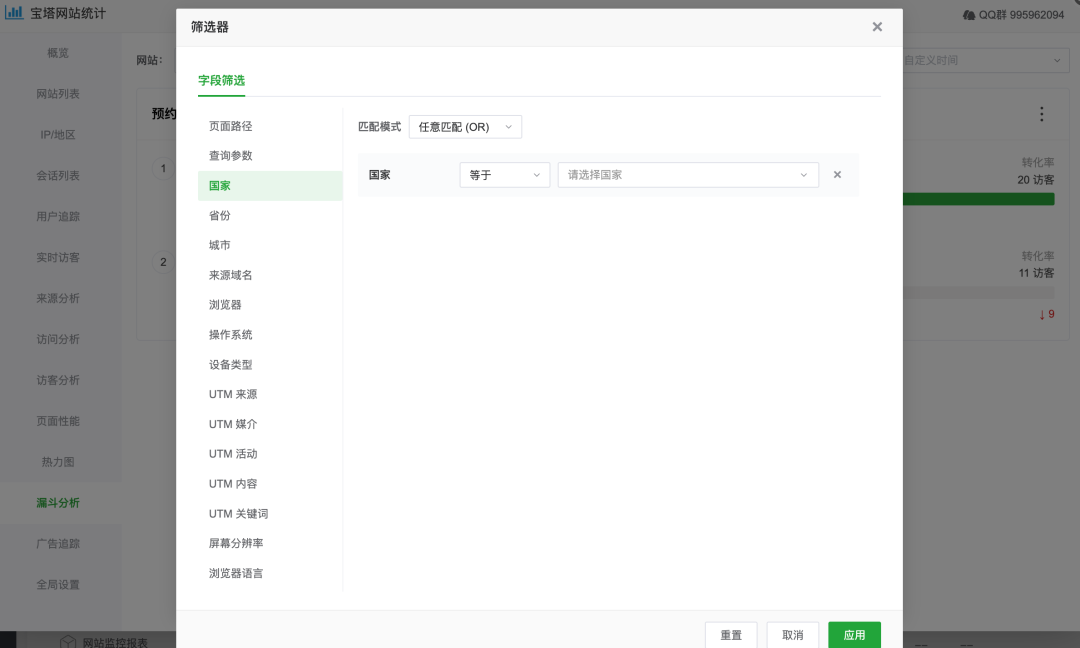Click the red ↓ 9 drop-off value
Viewport: 1080px width, 648px height.
tap(1047, 314)
